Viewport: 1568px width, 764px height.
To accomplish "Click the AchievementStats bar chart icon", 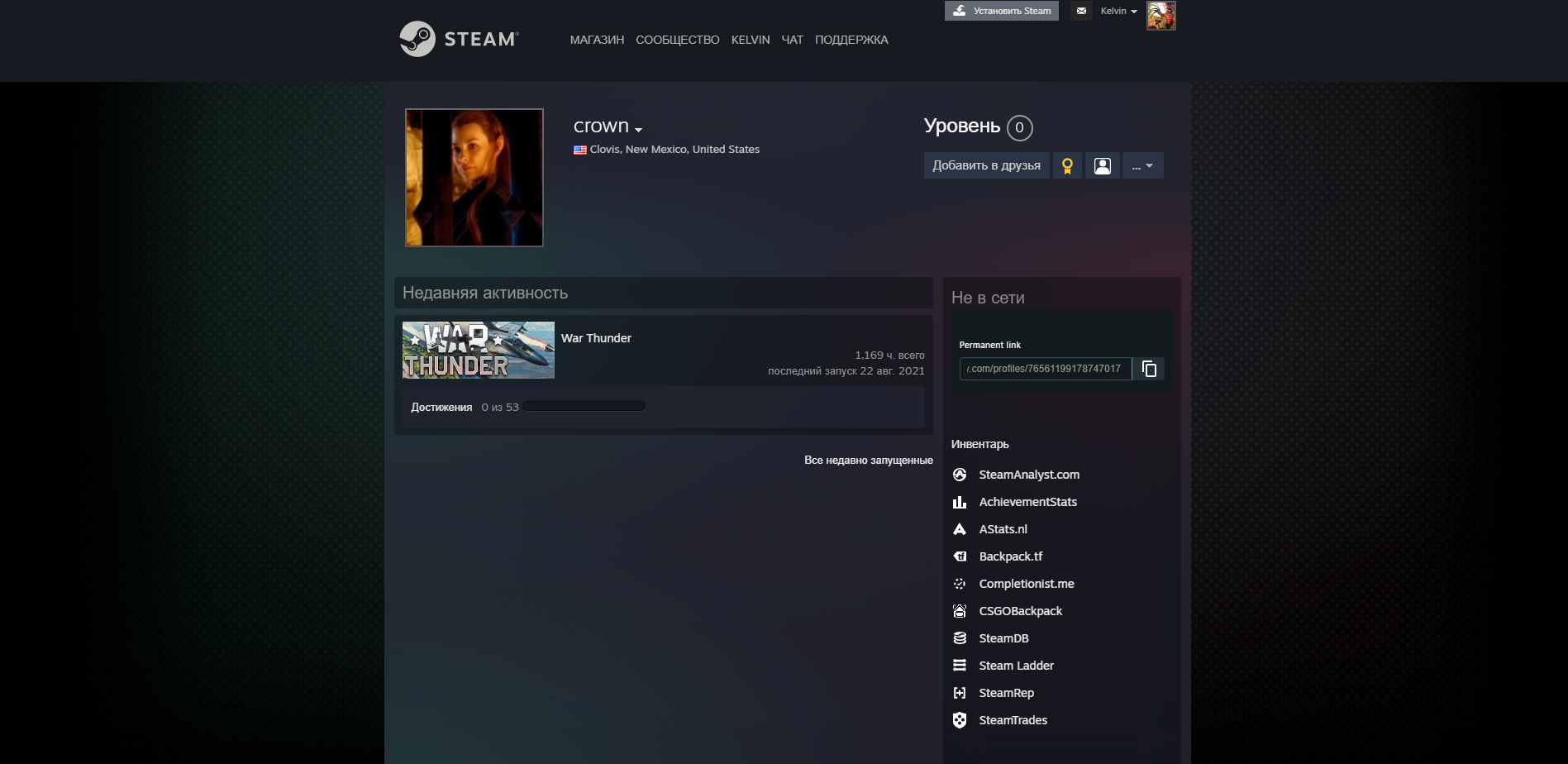I will click(960, 502).
